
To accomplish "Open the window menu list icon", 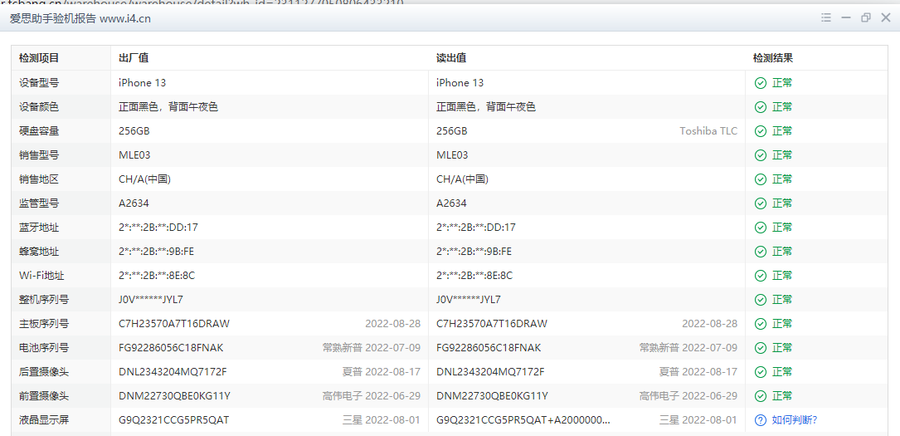I will tap(826, 18).
